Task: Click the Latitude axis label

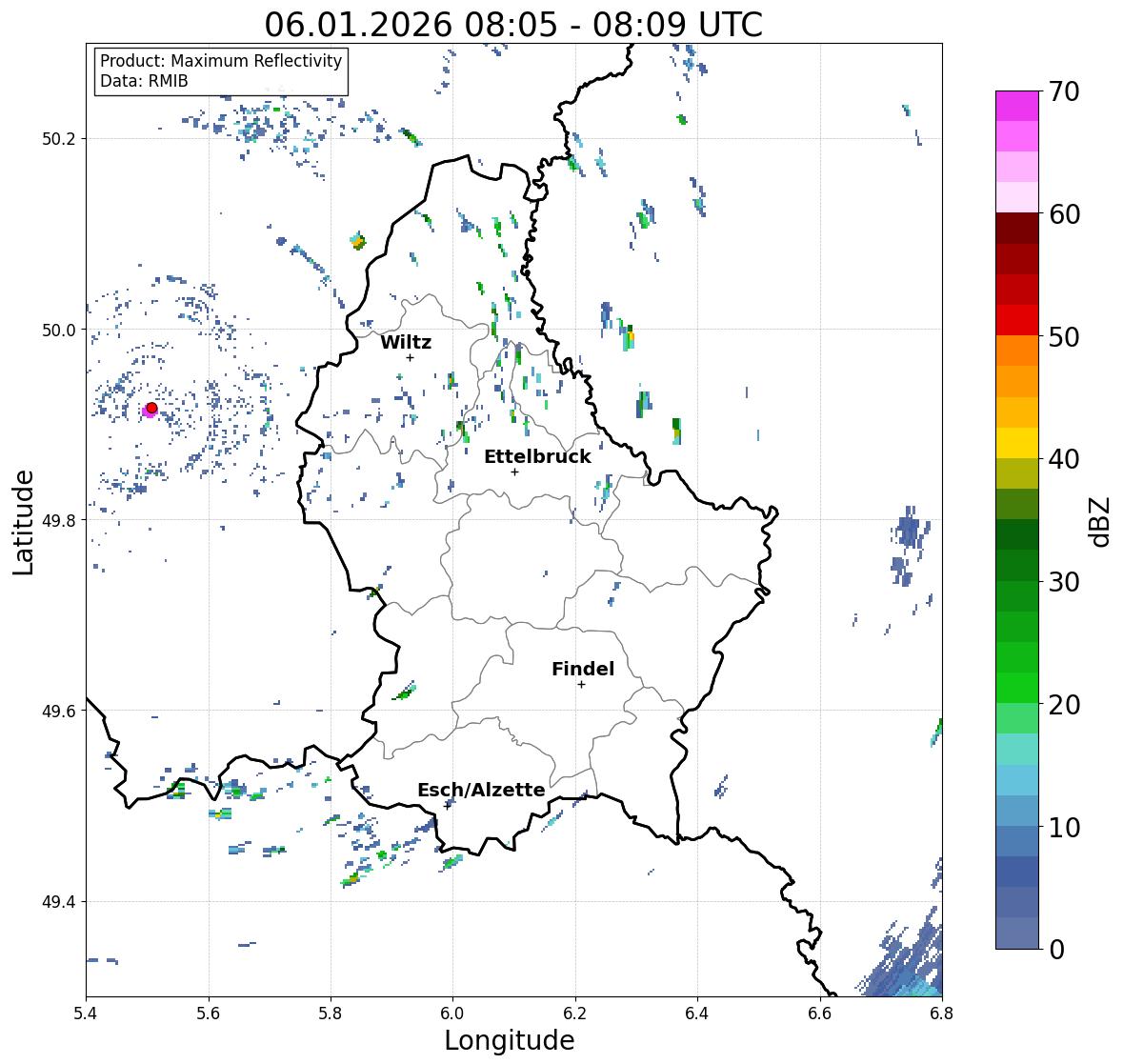Action: [24, 522]
